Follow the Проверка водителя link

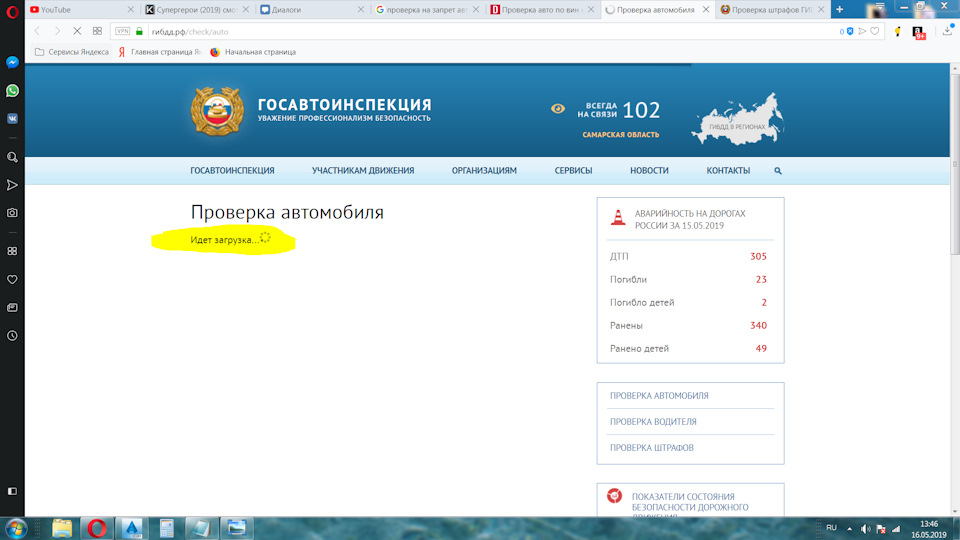point(653,422)
